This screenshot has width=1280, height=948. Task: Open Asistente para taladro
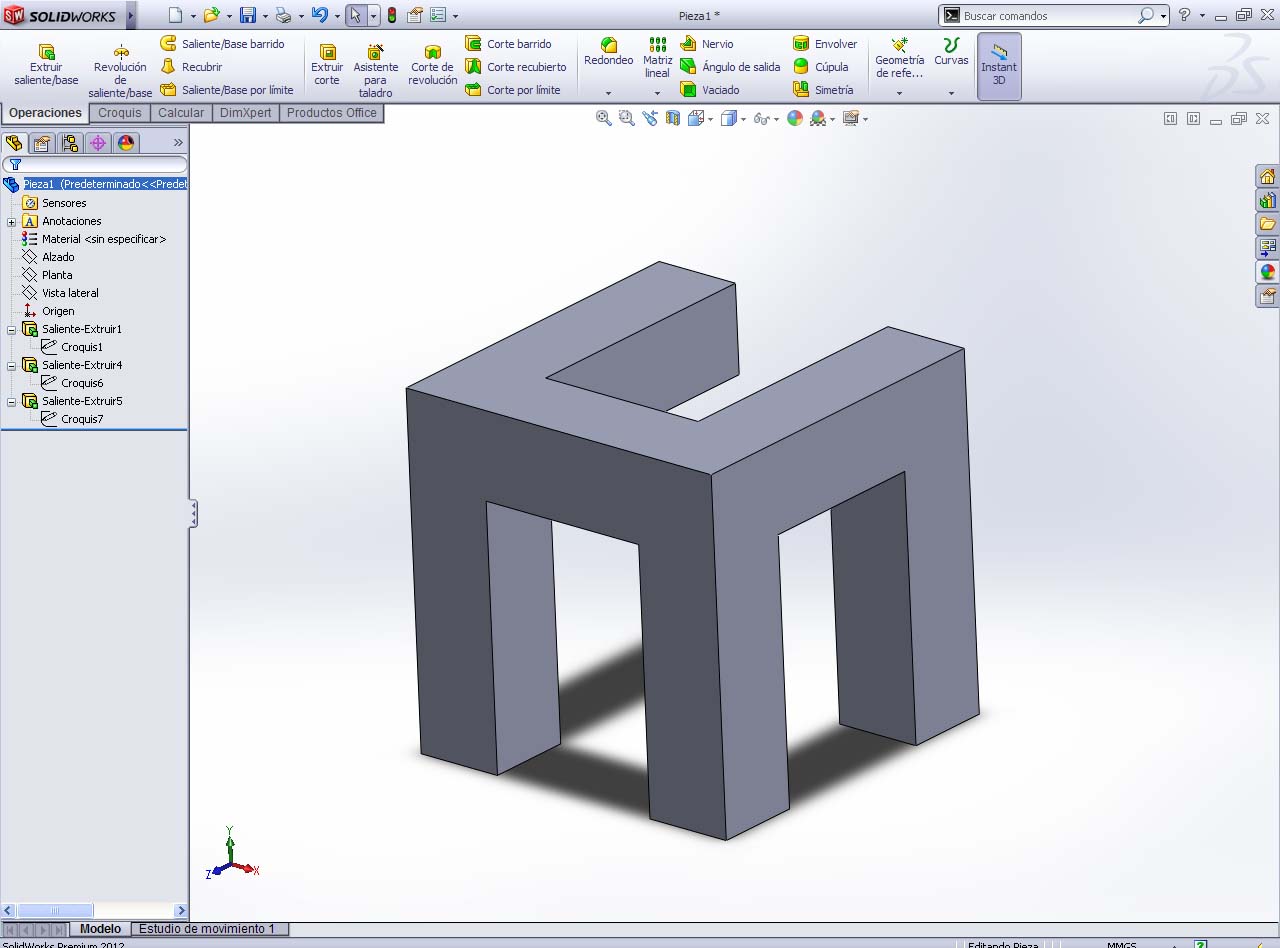(x=376, y=70)
